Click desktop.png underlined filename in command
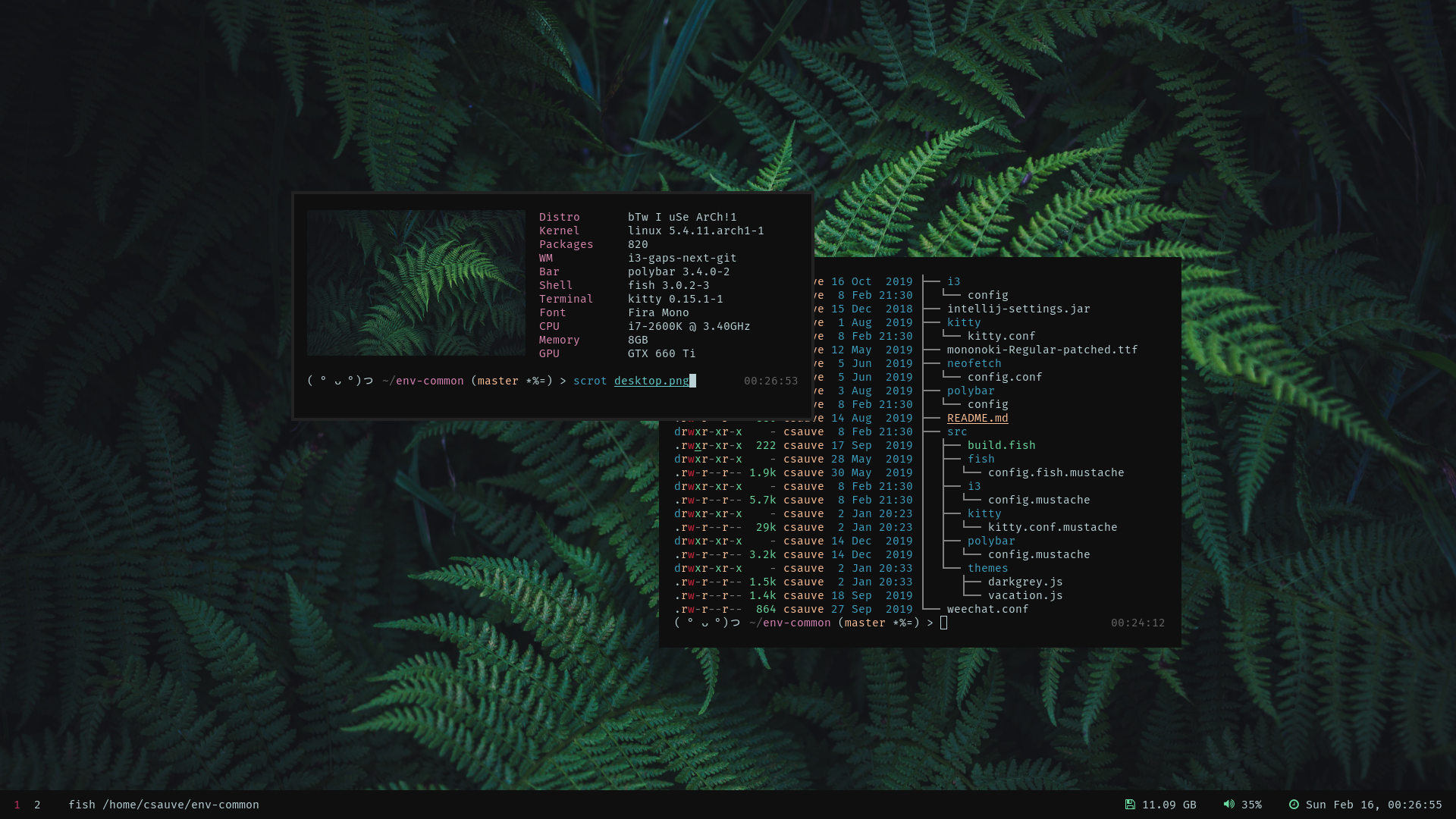Screen dimensions: 1456x819 [651, 381]
